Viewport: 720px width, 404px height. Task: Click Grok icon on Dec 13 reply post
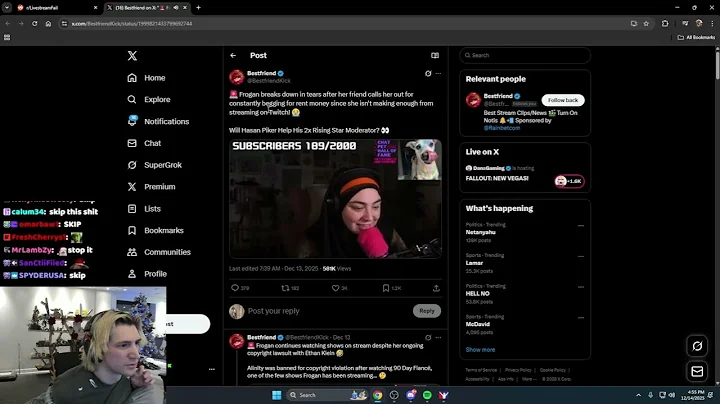coord(428,337)
